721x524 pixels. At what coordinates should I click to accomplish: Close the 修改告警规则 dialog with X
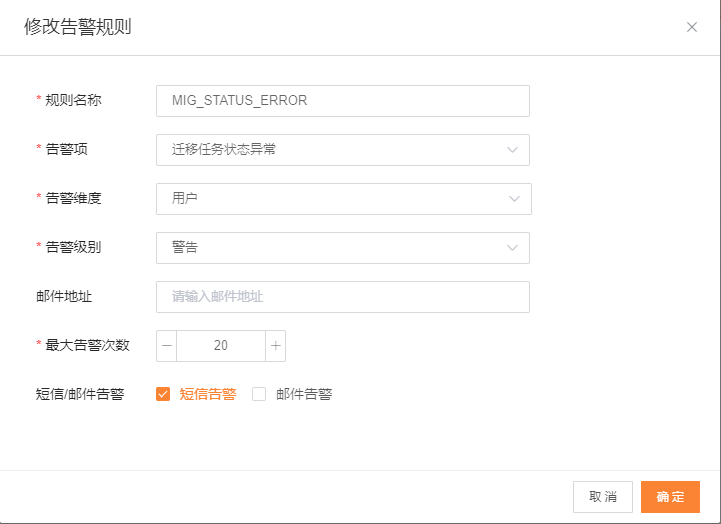(x=691, y=27)
